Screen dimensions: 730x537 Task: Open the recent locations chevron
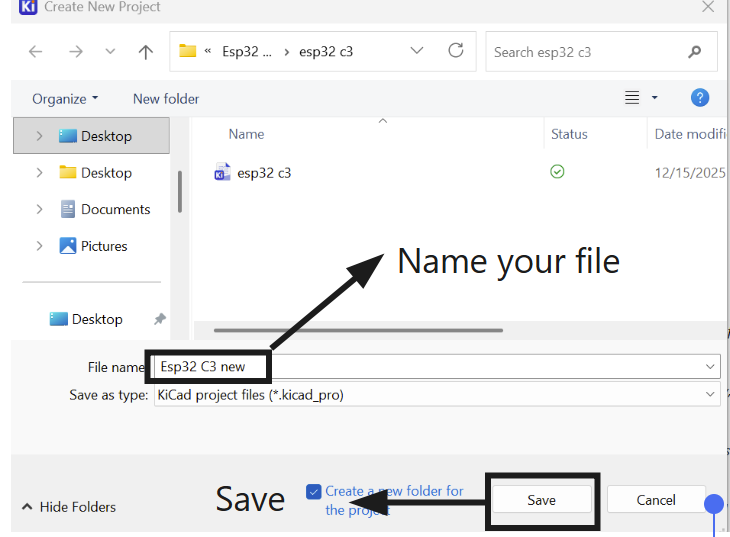[110, 51]
